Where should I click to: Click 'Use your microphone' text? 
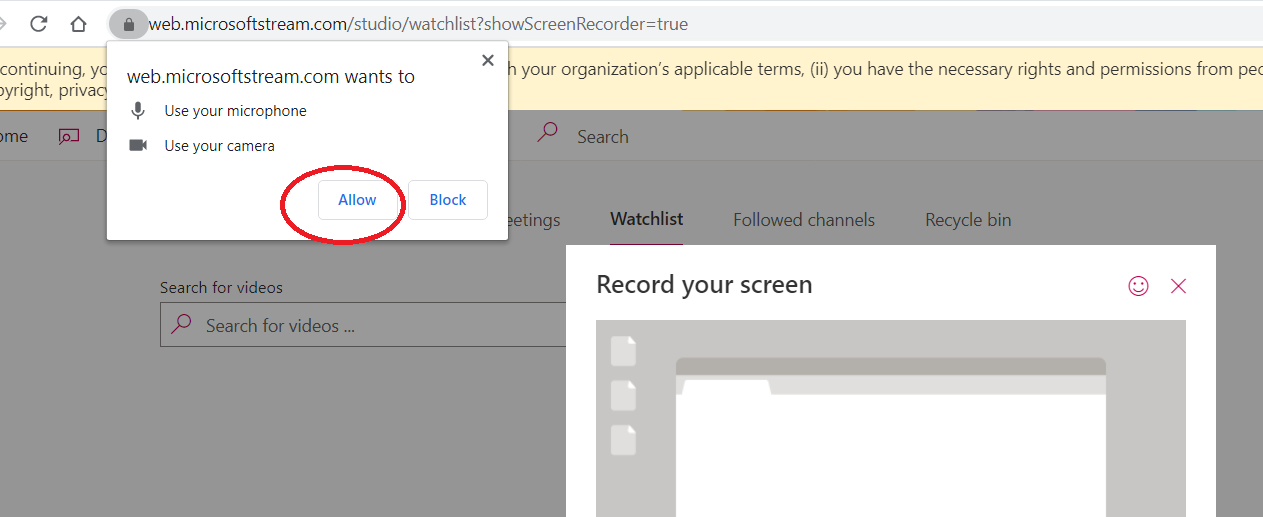(x=236, y=111)
